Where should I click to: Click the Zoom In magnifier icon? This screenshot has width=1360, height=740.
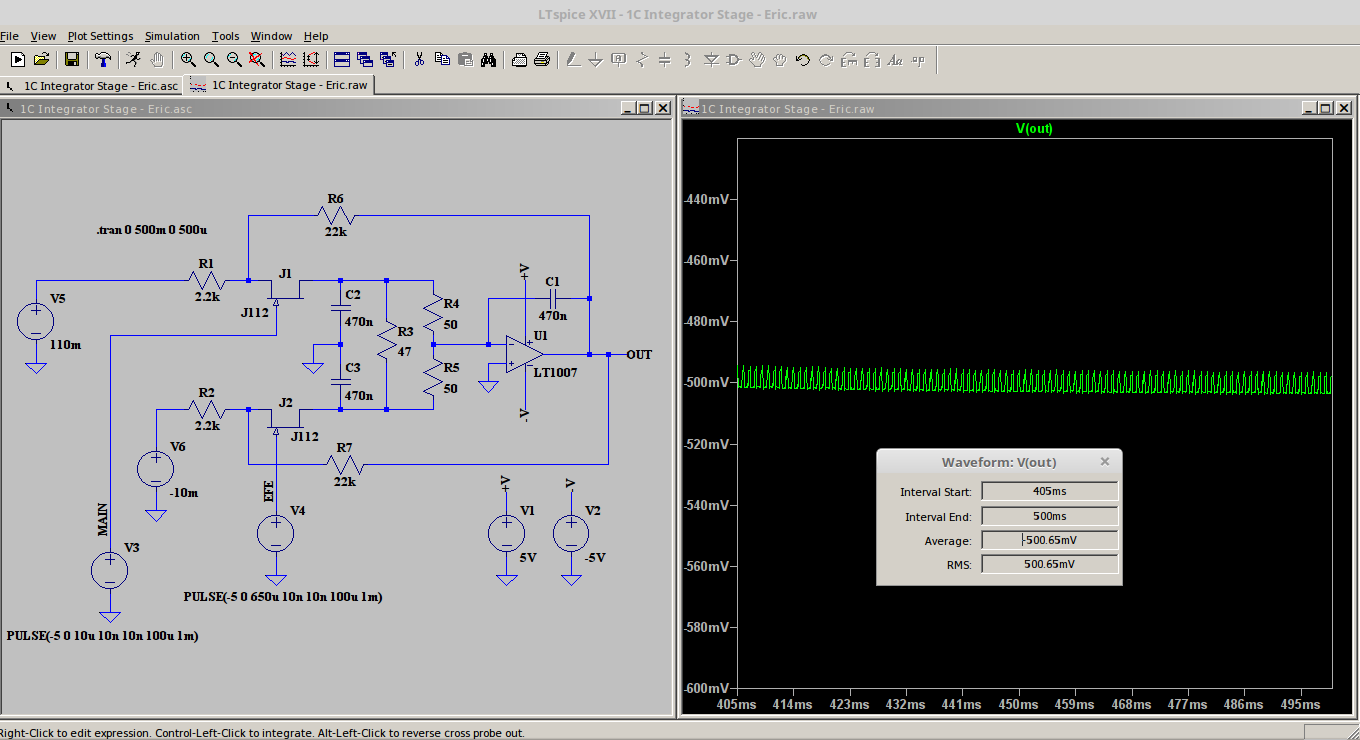[x=188, y=60]
